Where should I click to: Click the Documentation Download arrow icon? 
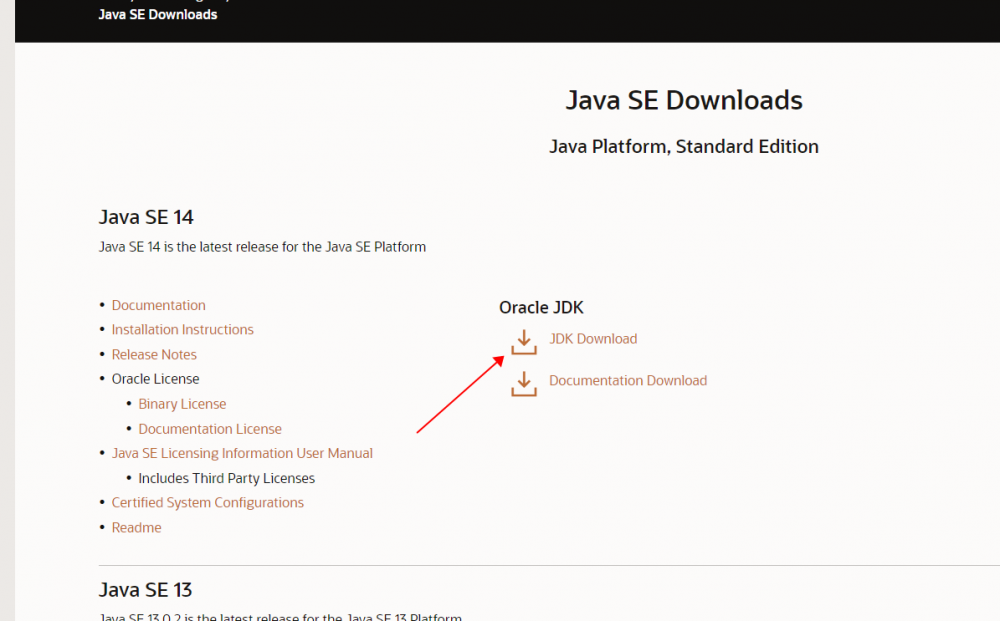[x=524, y=383]
